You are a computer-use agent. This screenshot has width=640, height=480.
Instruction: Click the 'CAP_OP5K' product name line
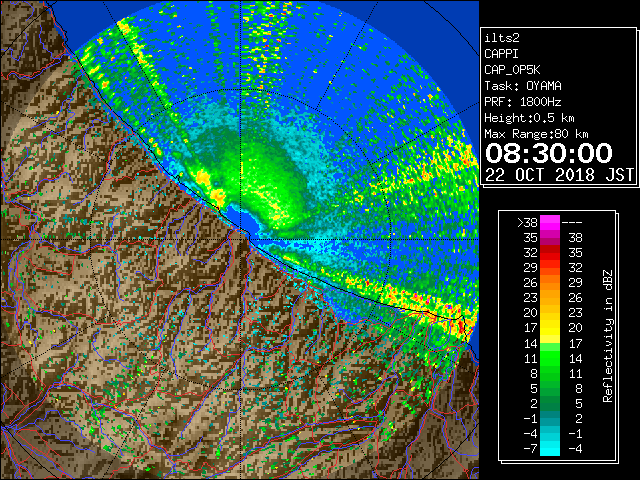(x=512, y=70)
